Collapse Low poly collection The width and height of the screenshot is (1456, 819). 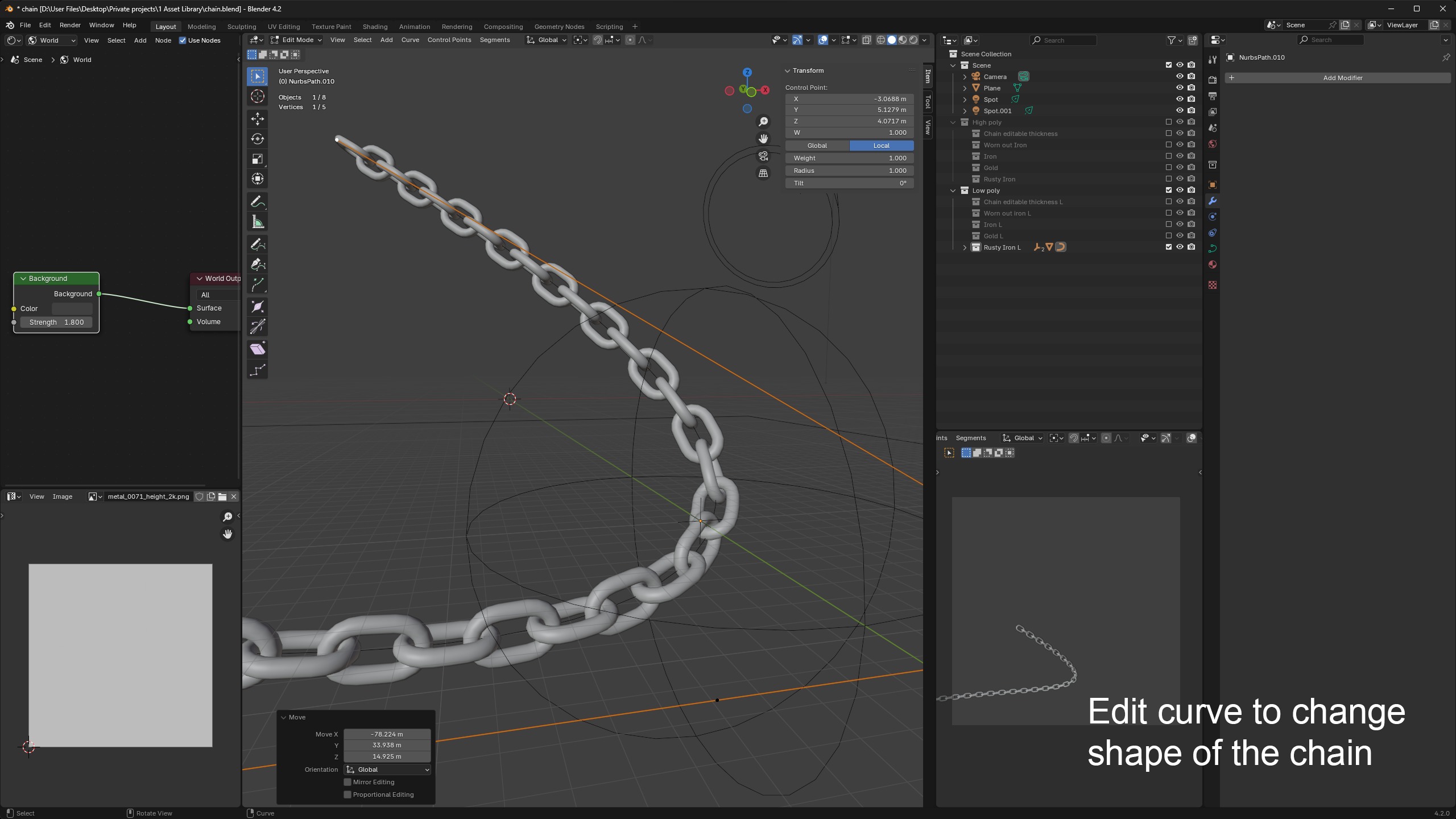(x=953, y=191)
